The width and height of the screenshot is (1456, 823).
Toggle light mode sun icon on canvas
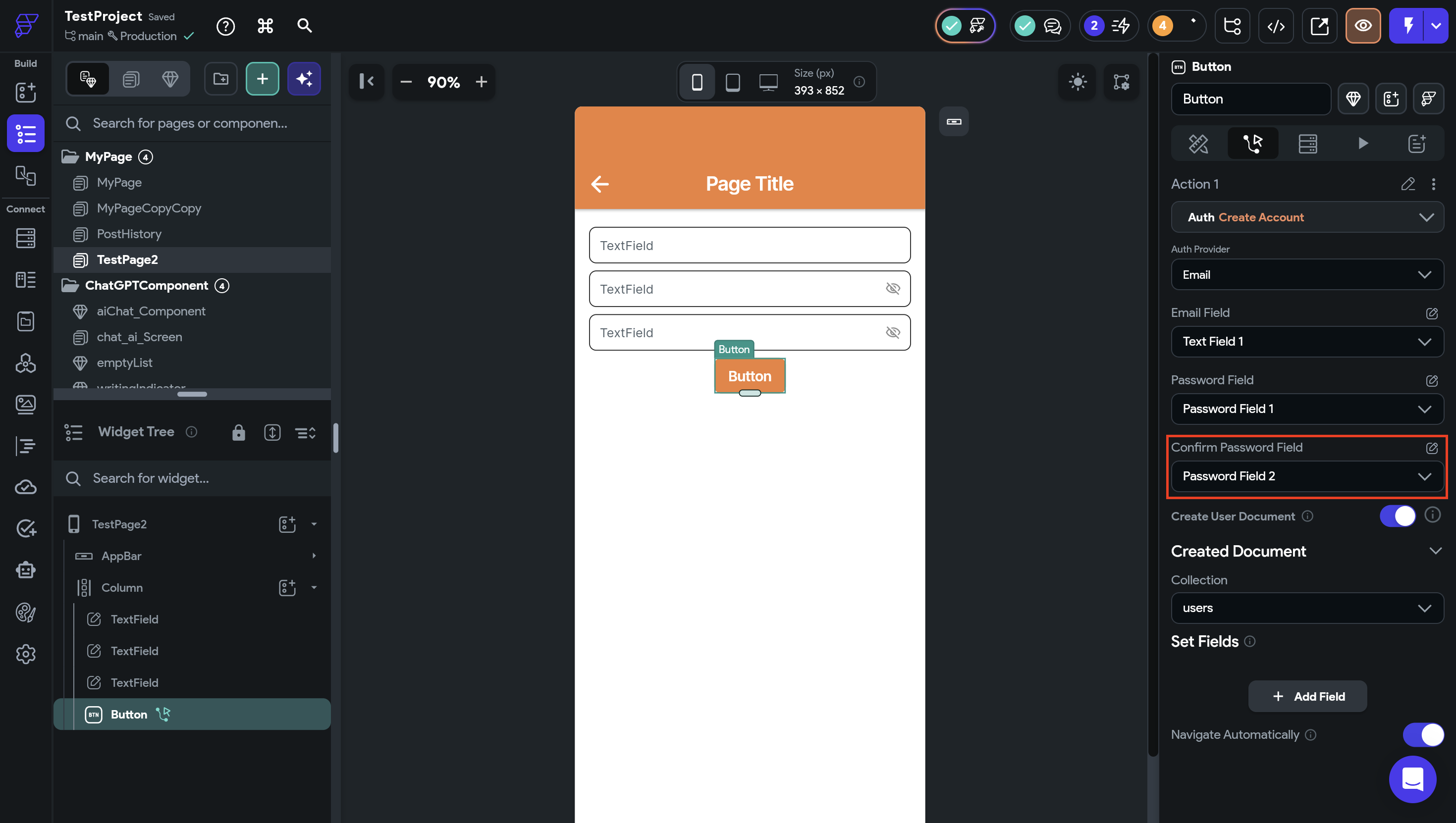point(1078,82)
